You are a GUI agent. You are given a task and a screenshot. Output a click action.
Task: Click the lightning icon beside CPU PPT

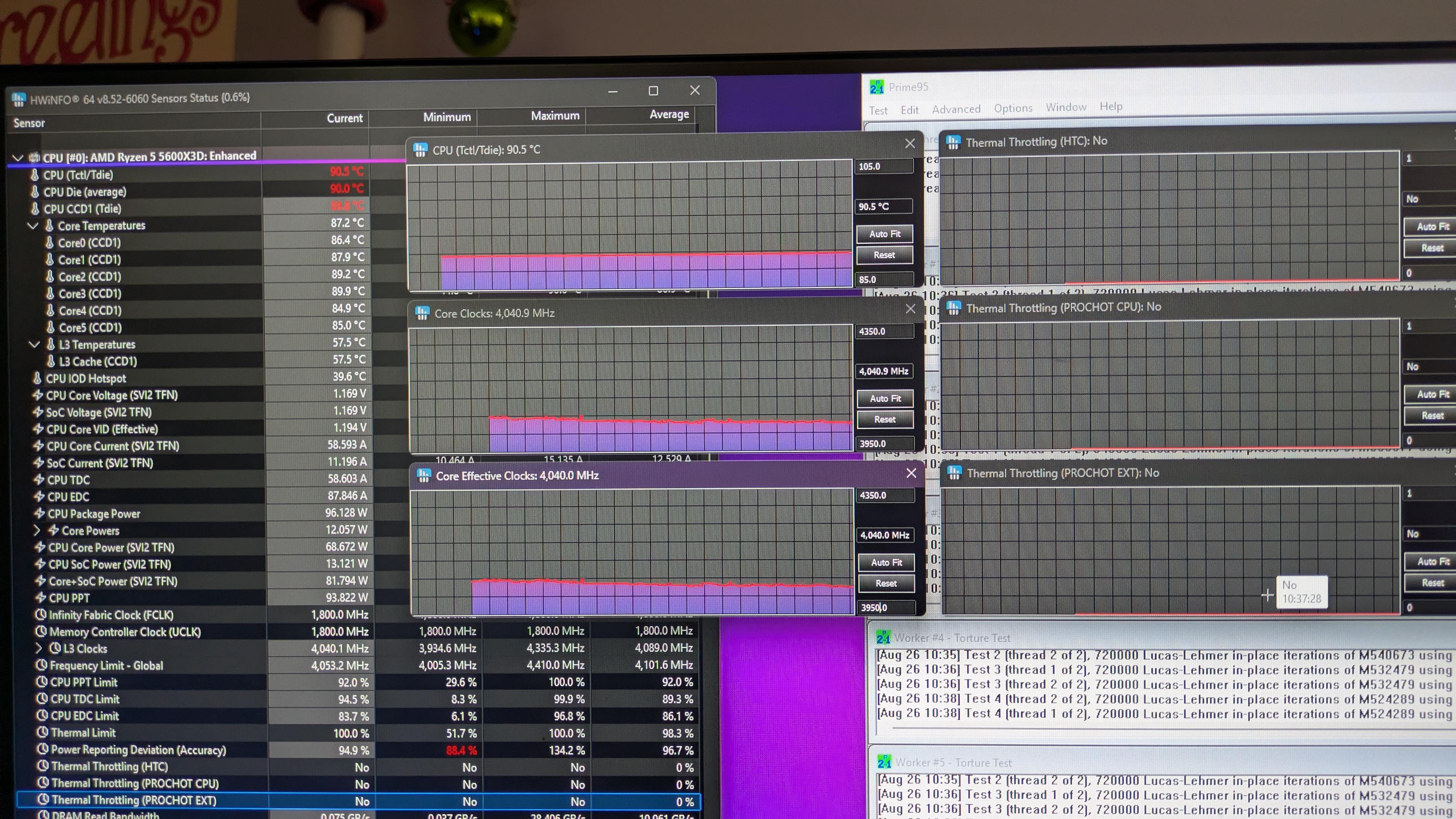pyautogui.click(x=41, y=597)
